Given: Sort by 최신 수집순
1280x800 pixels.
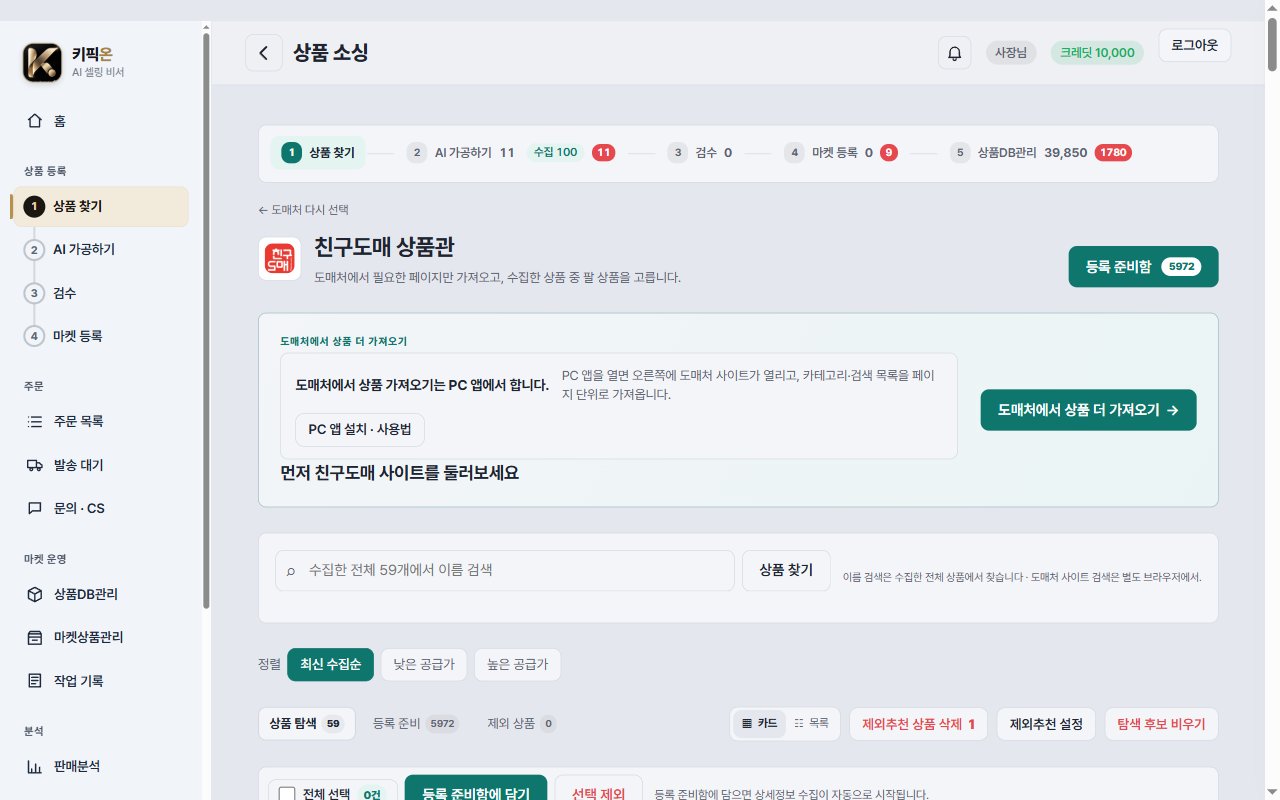Looking at the screenshot, I should [x=330, y=664].
